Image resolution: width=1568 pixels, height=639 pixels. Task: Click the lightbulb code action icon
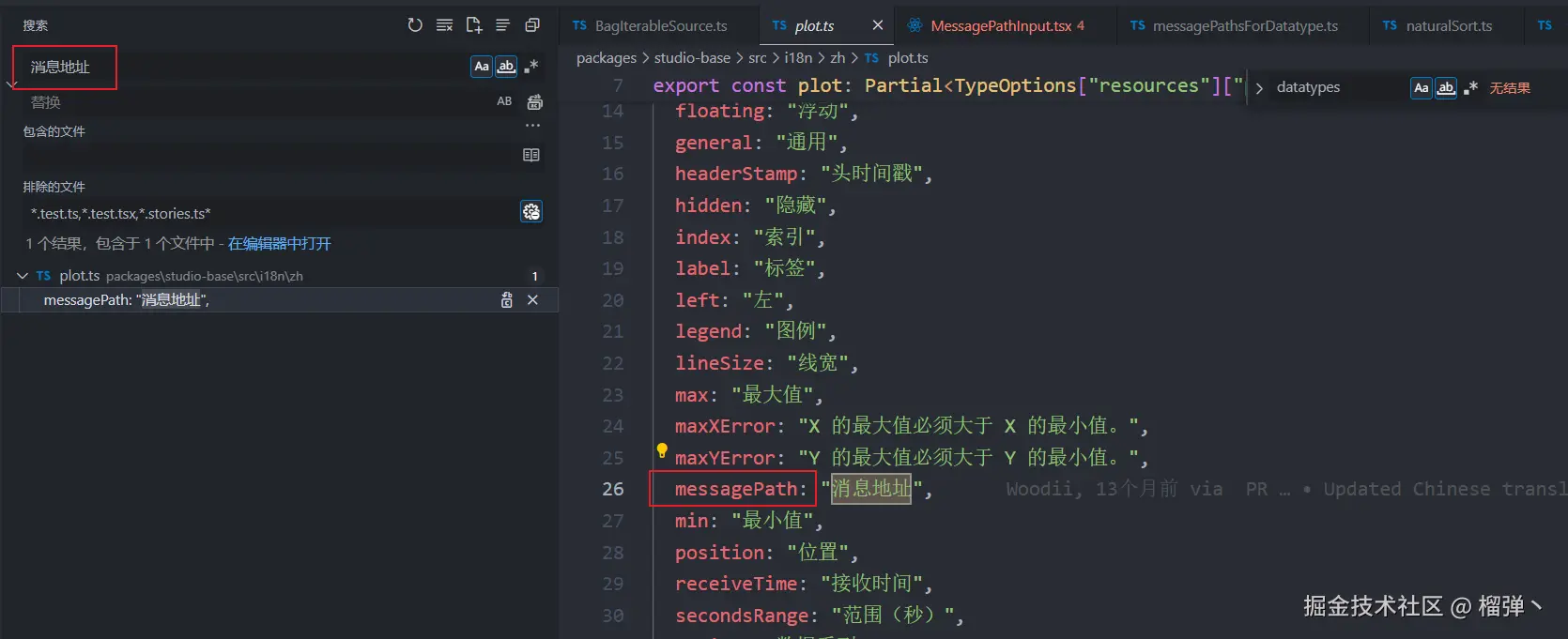pyautogui.click(x=662, y=450)
